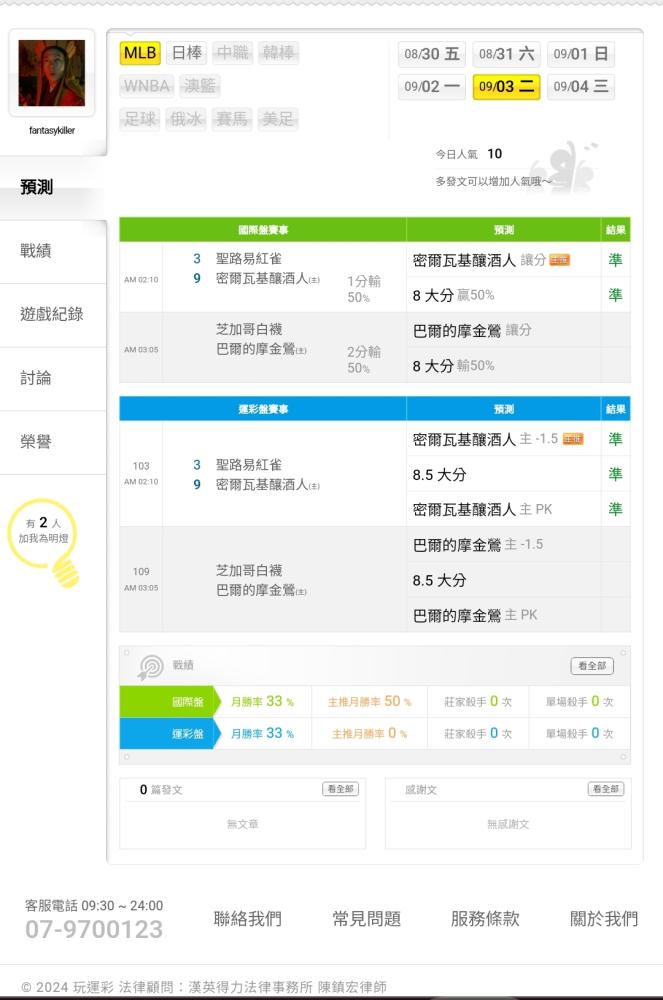This screenshot has height=1000, width=663.
Task: Choose the highlighted 09/03 二 date
Action: (x=506, y=87)
